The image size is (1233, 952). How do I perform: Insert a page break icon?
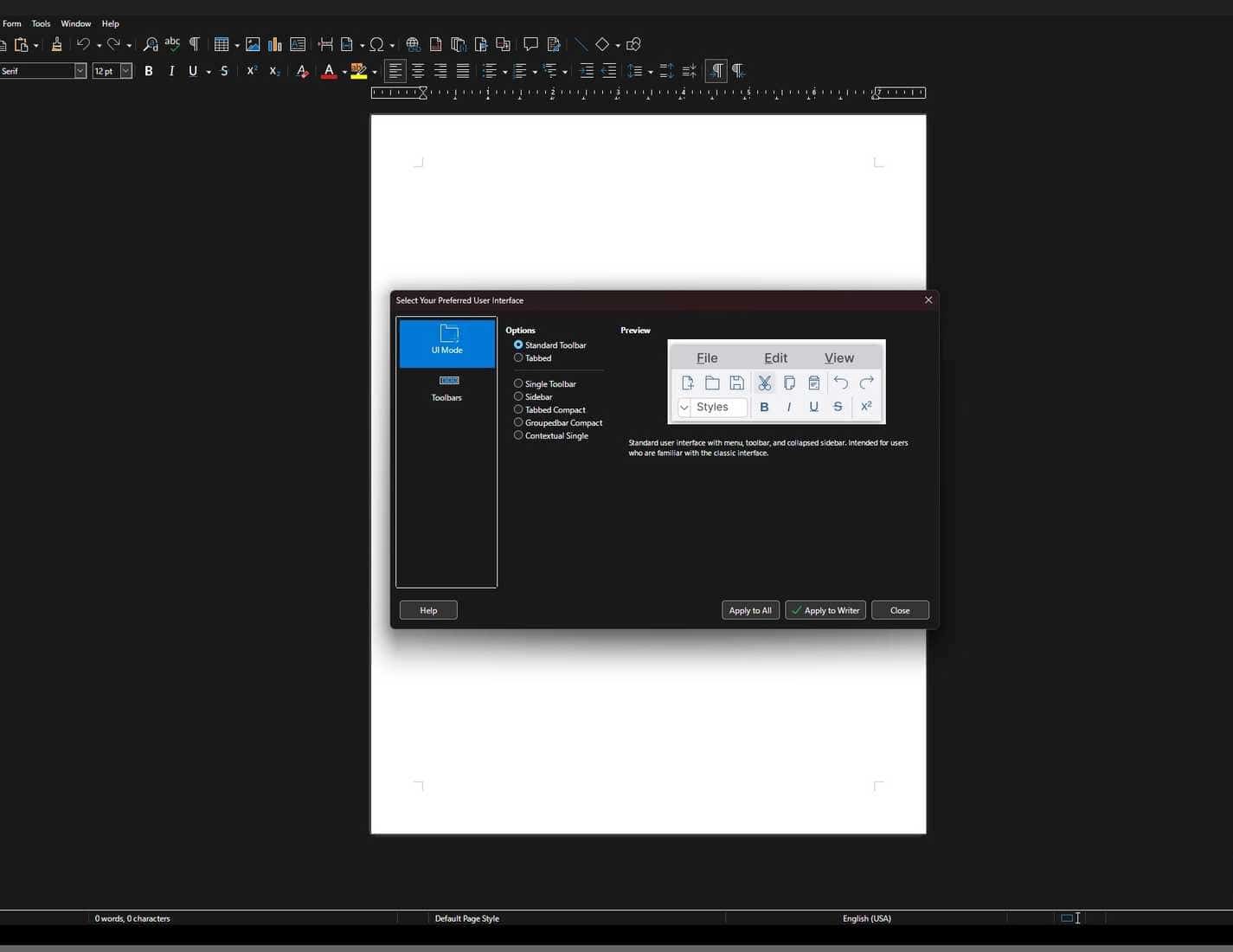pyautogui.click(x=325, y=44)
